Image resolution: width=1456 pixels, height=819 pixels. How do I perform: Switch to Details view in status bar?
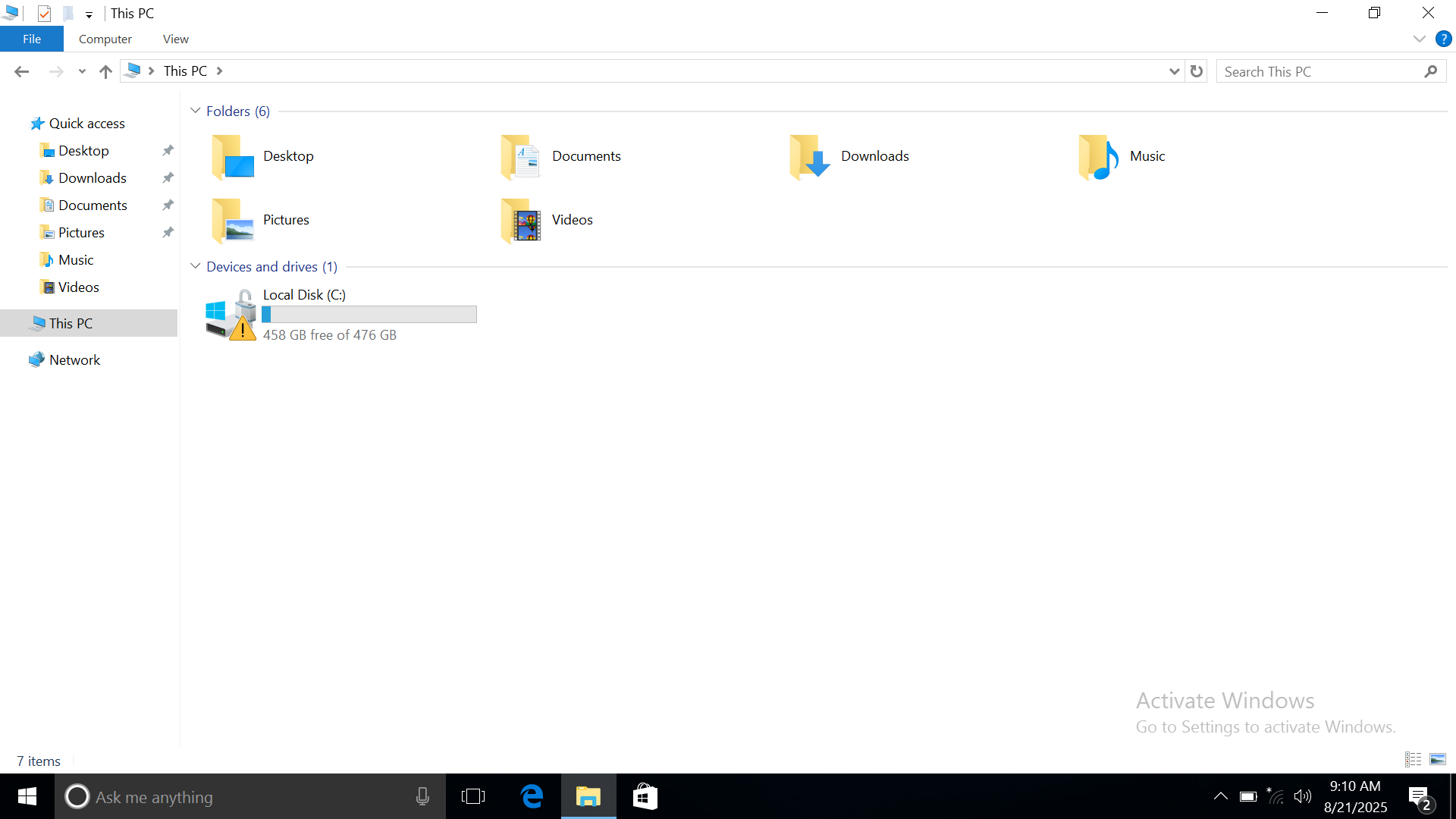pos(1413,759)
